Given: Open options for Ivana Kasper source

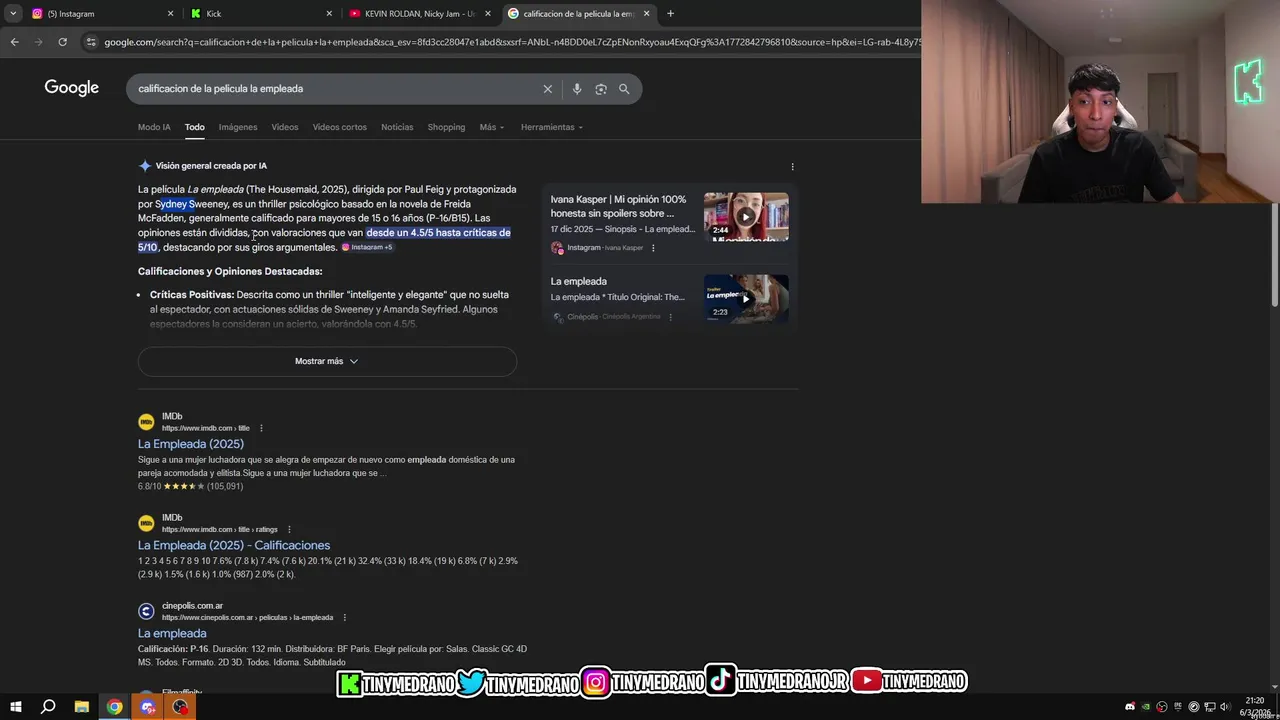Looking at the screenshot, I should coord(653,248).
